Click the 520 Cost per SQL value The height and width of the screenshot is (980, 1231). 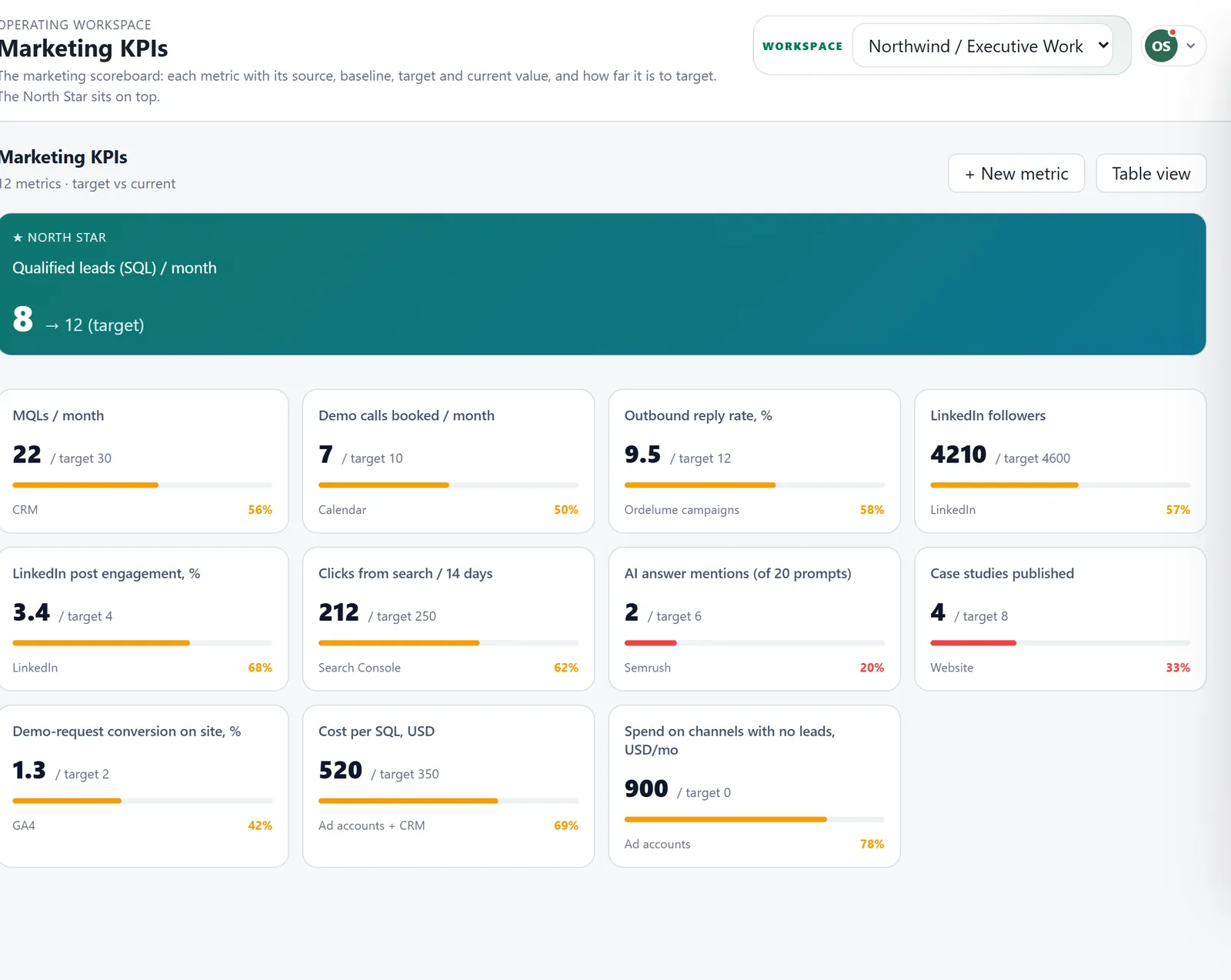340,770
